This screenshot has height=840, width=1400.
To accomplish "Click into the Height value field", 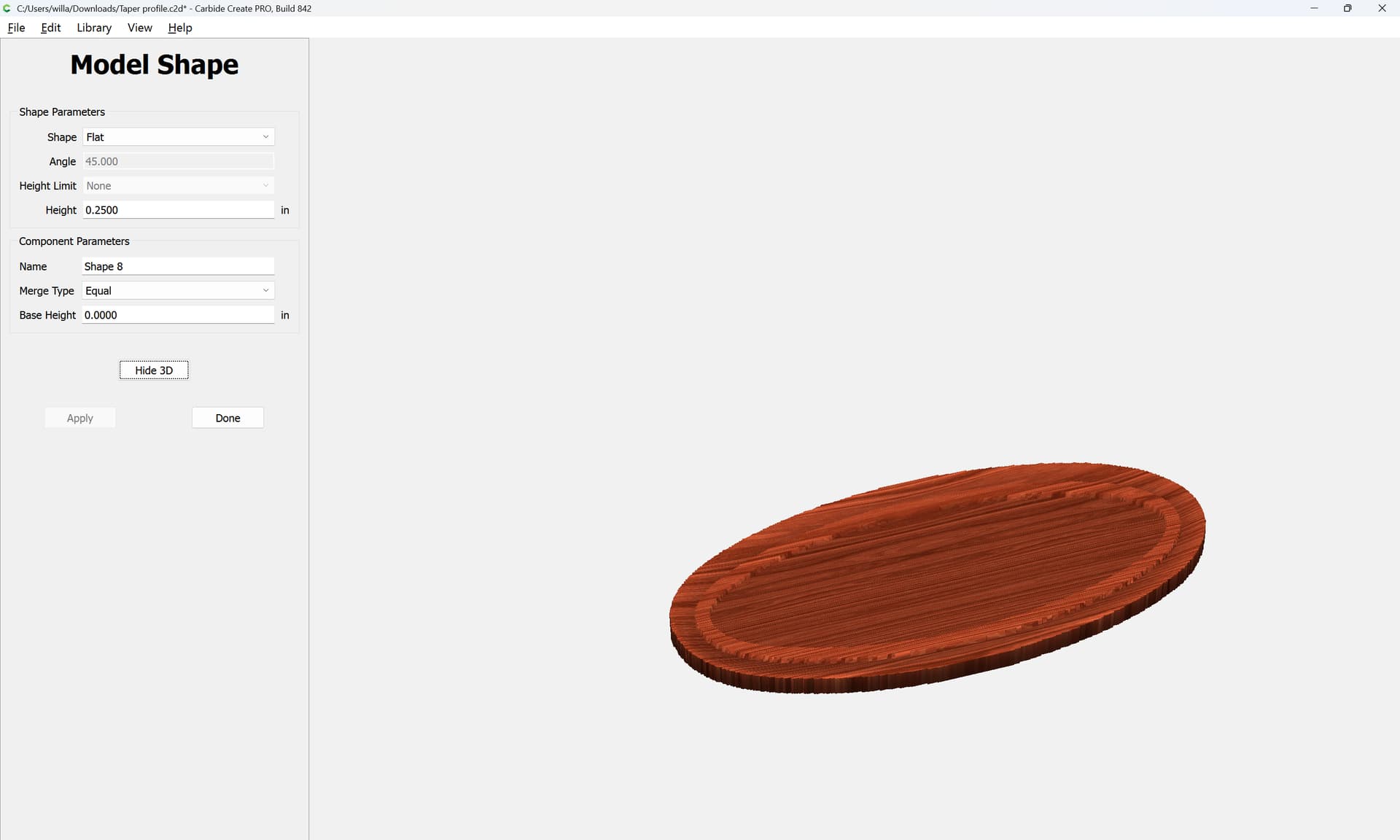I will [x=177, y=210].
